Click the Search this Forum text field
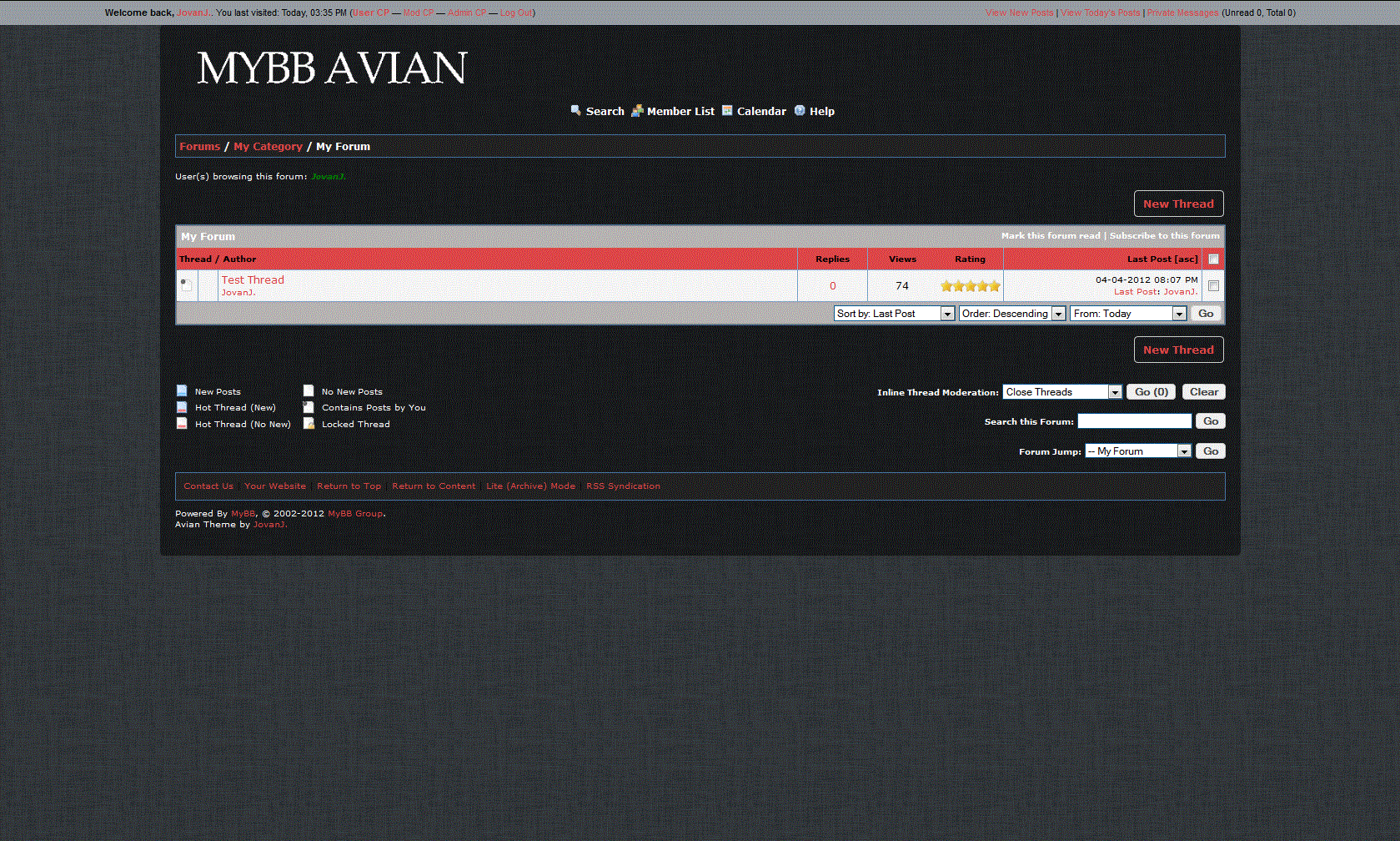 click(1134, 421)
